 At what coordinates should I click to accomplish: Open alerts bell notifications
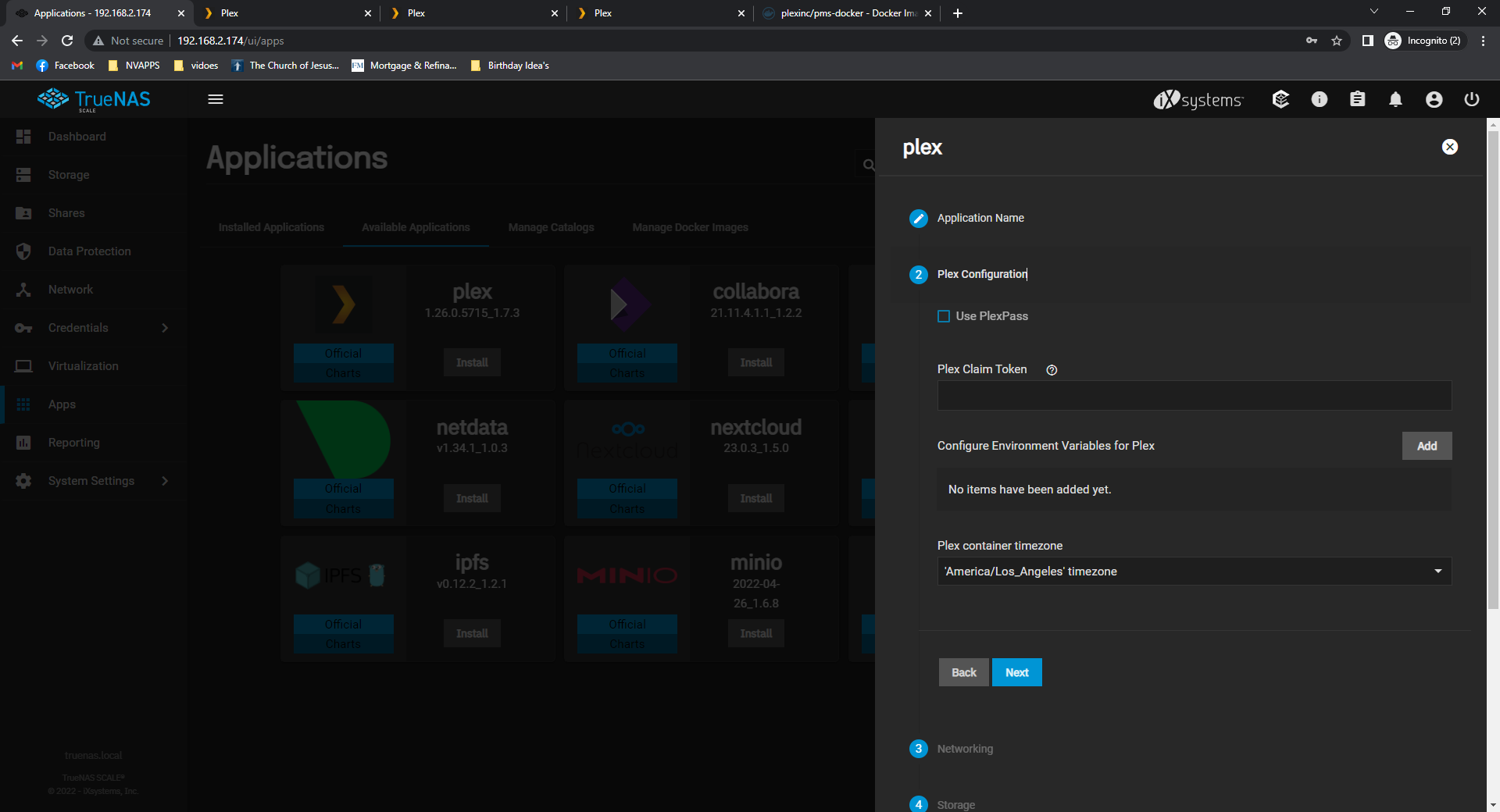tap(1395, 99)
